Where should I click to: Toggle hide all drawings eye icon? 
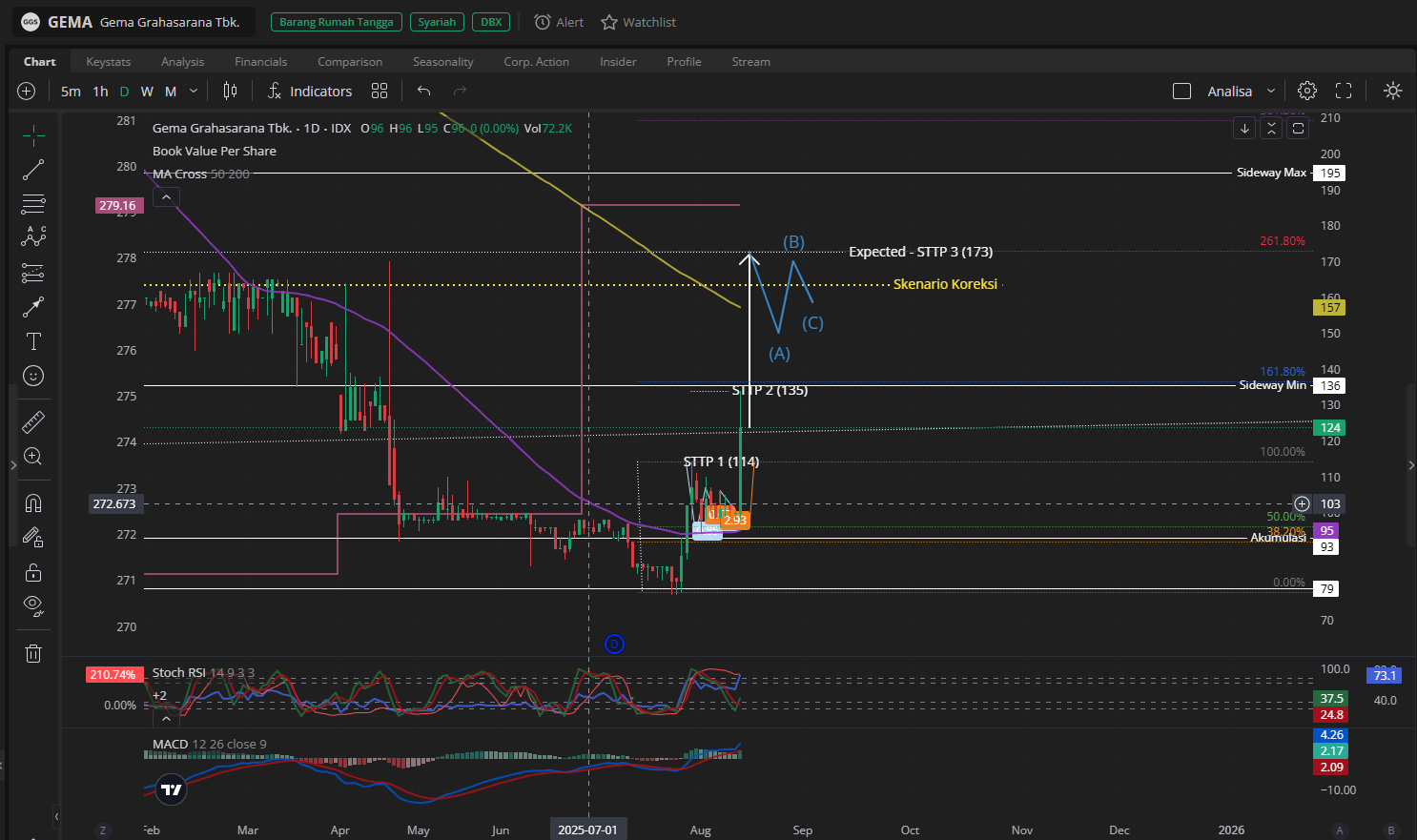click(x=33, y=606)
